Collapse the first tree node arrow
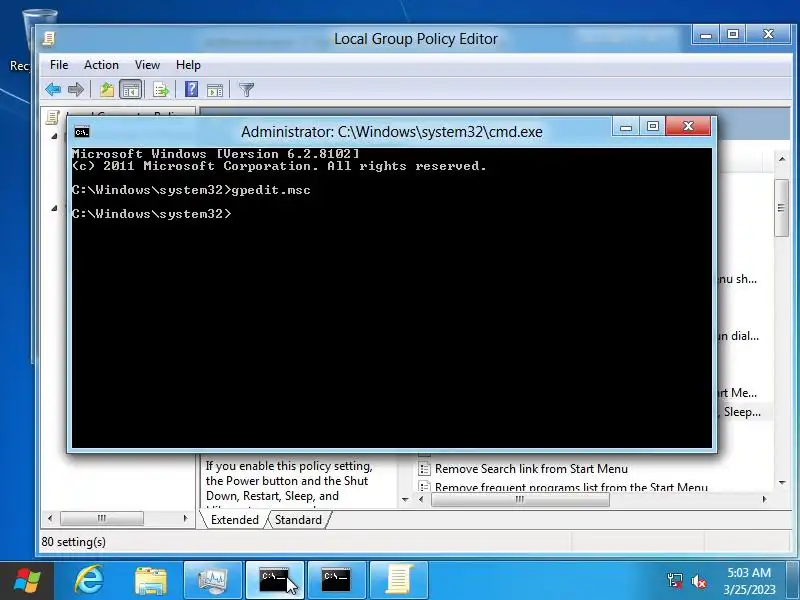This screenshot has width=800, height=600. click(54, 136)
